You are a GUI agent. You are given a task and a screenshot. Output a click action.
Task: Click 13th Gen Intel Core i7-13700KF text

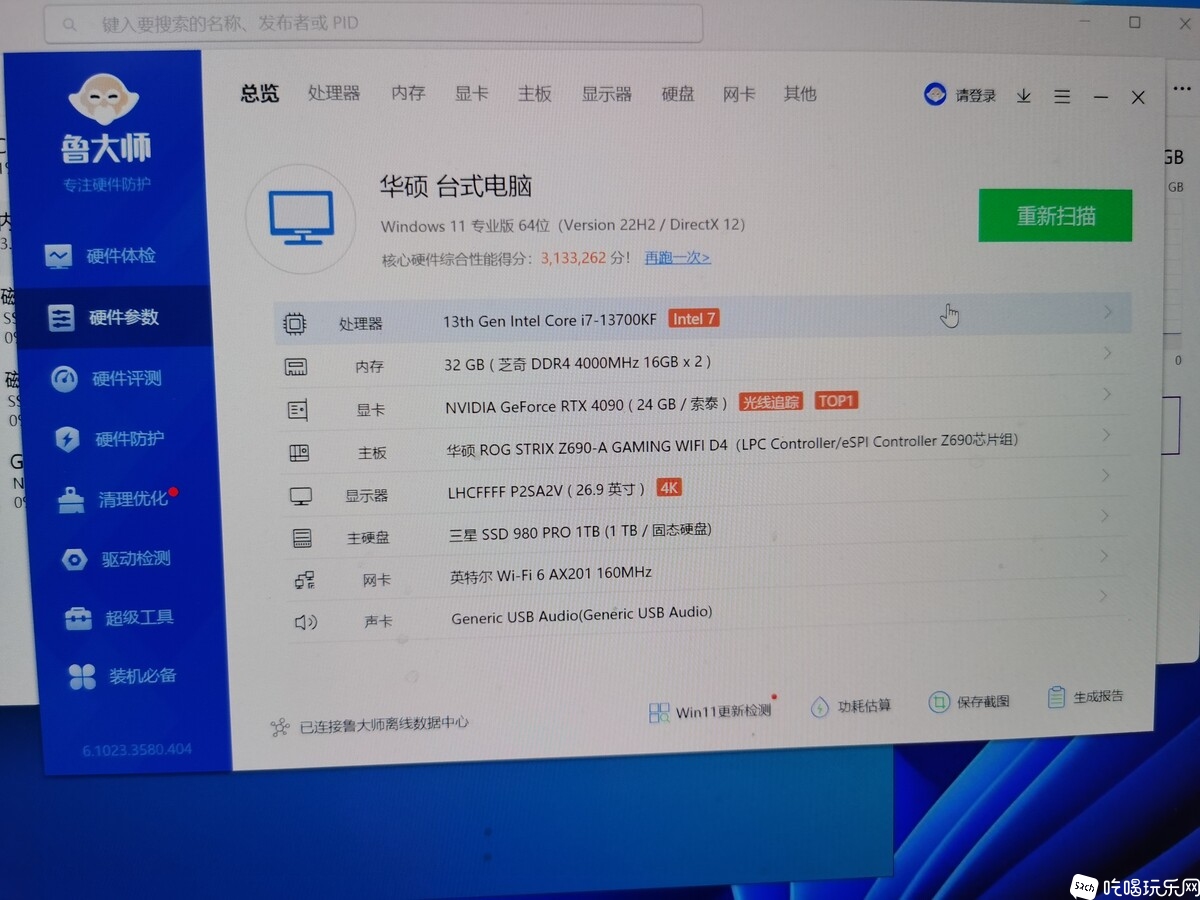tap(550, 321)
